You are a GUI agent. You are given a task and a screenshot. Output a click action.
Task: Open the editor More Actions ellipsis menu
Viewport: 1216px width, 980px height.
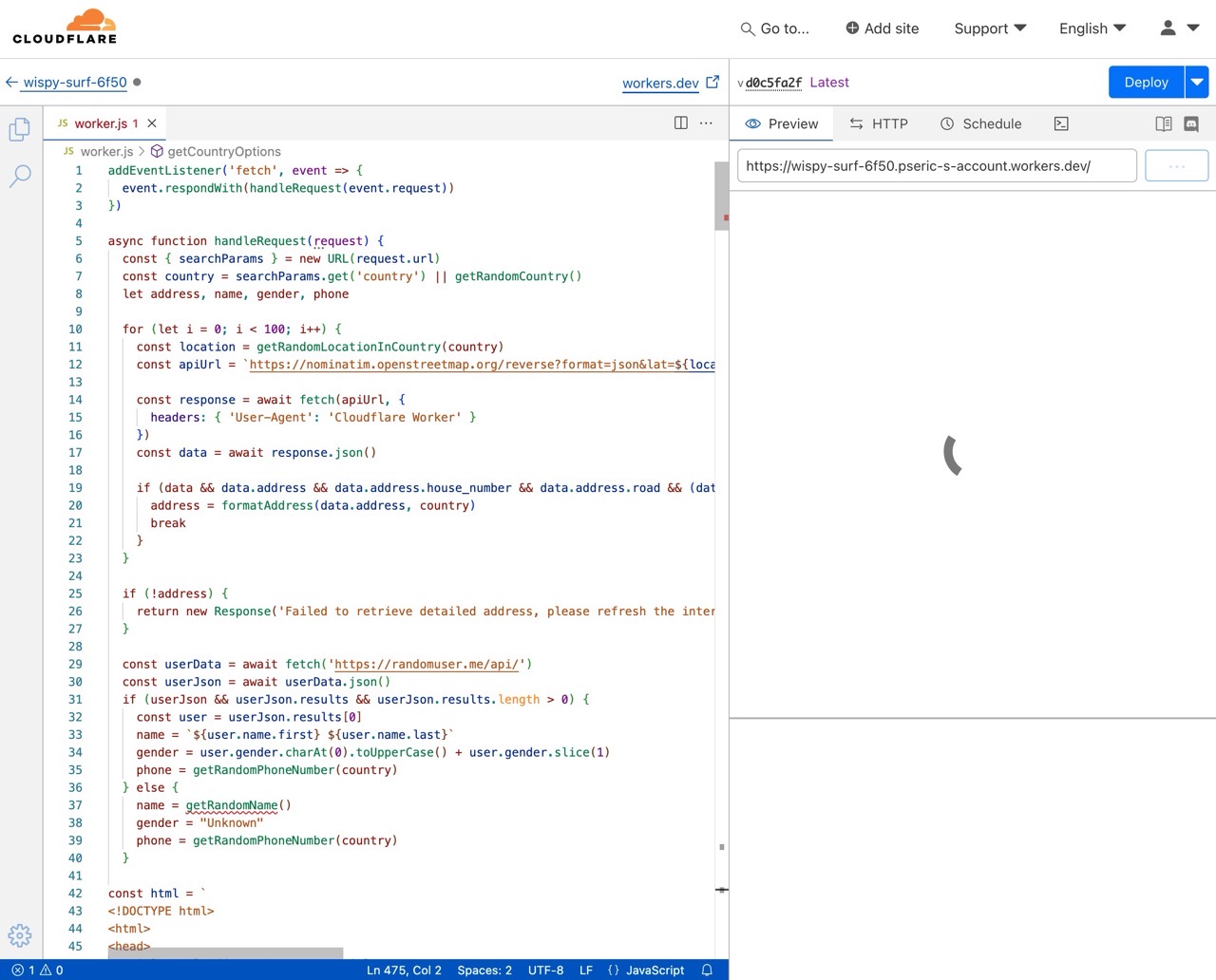(x=706, y=123)
